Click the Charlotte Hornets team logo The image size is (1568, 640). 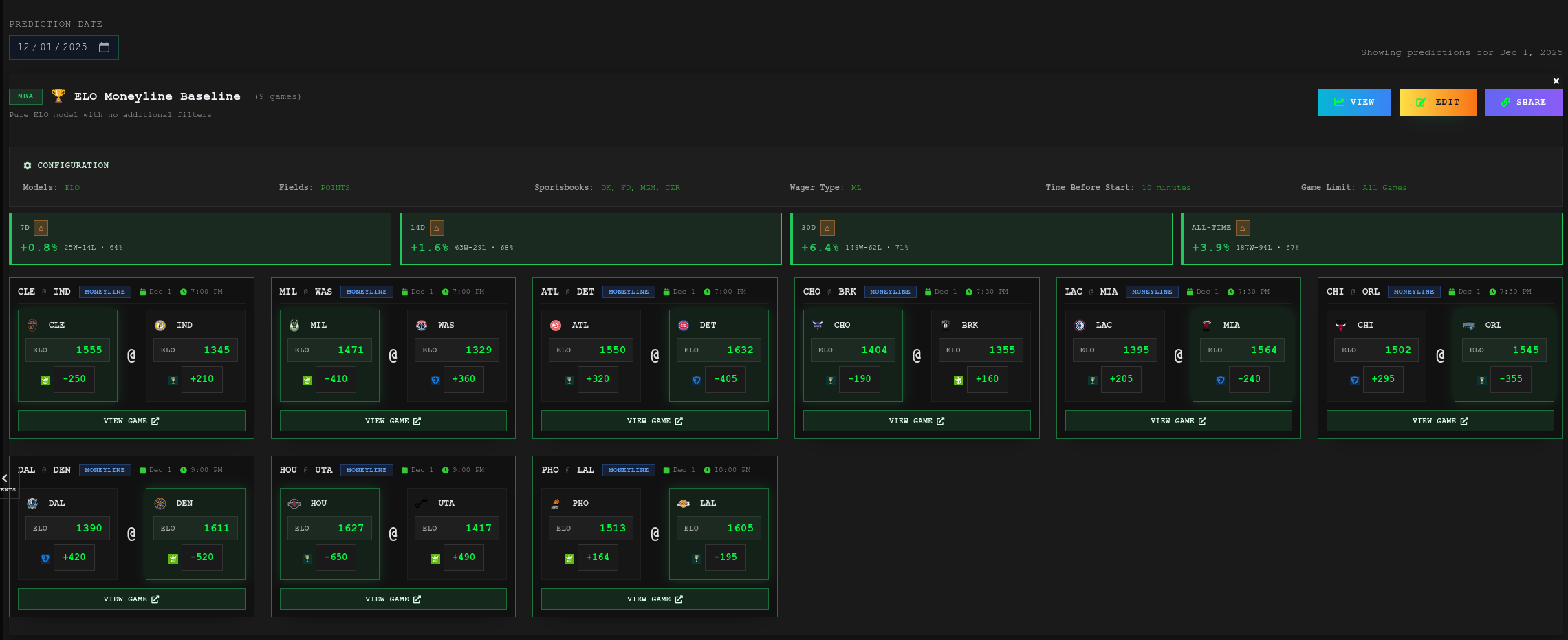tap(818, 326)
